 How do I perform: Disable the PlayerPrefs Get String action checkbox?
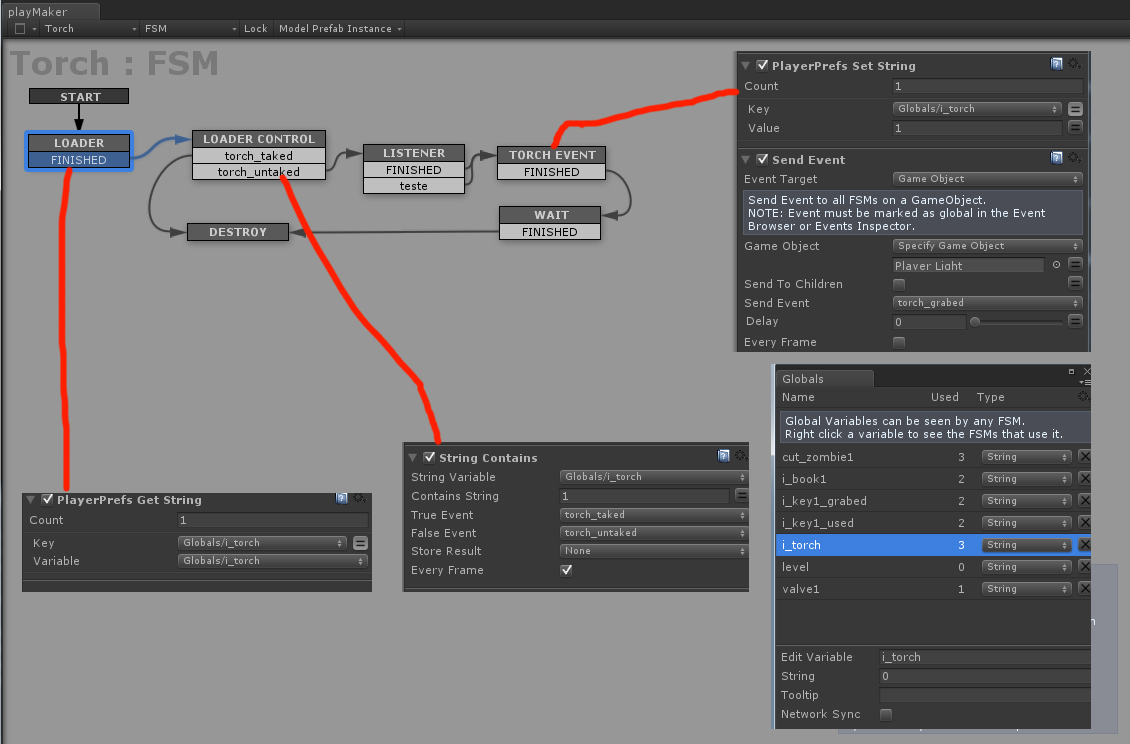pyautogui.click(x=48, y=499)
